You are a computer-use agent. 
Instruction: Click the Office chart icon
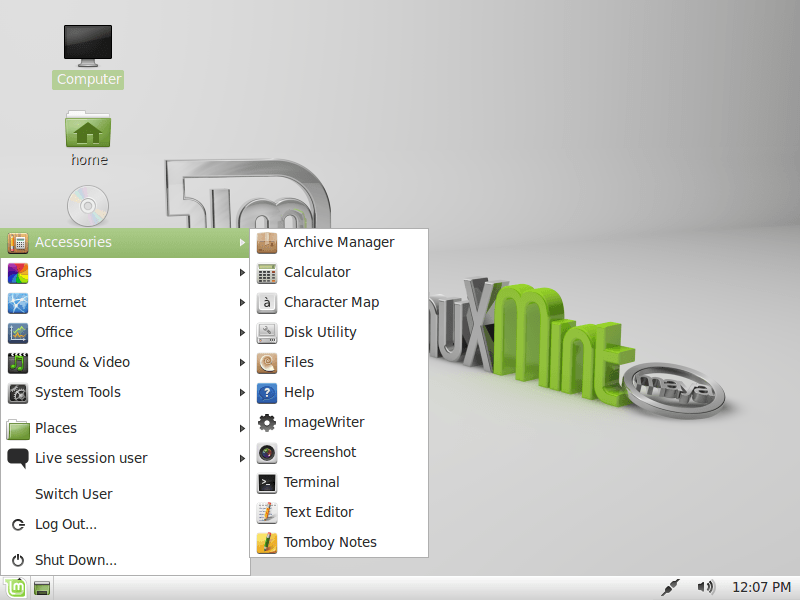18,333
